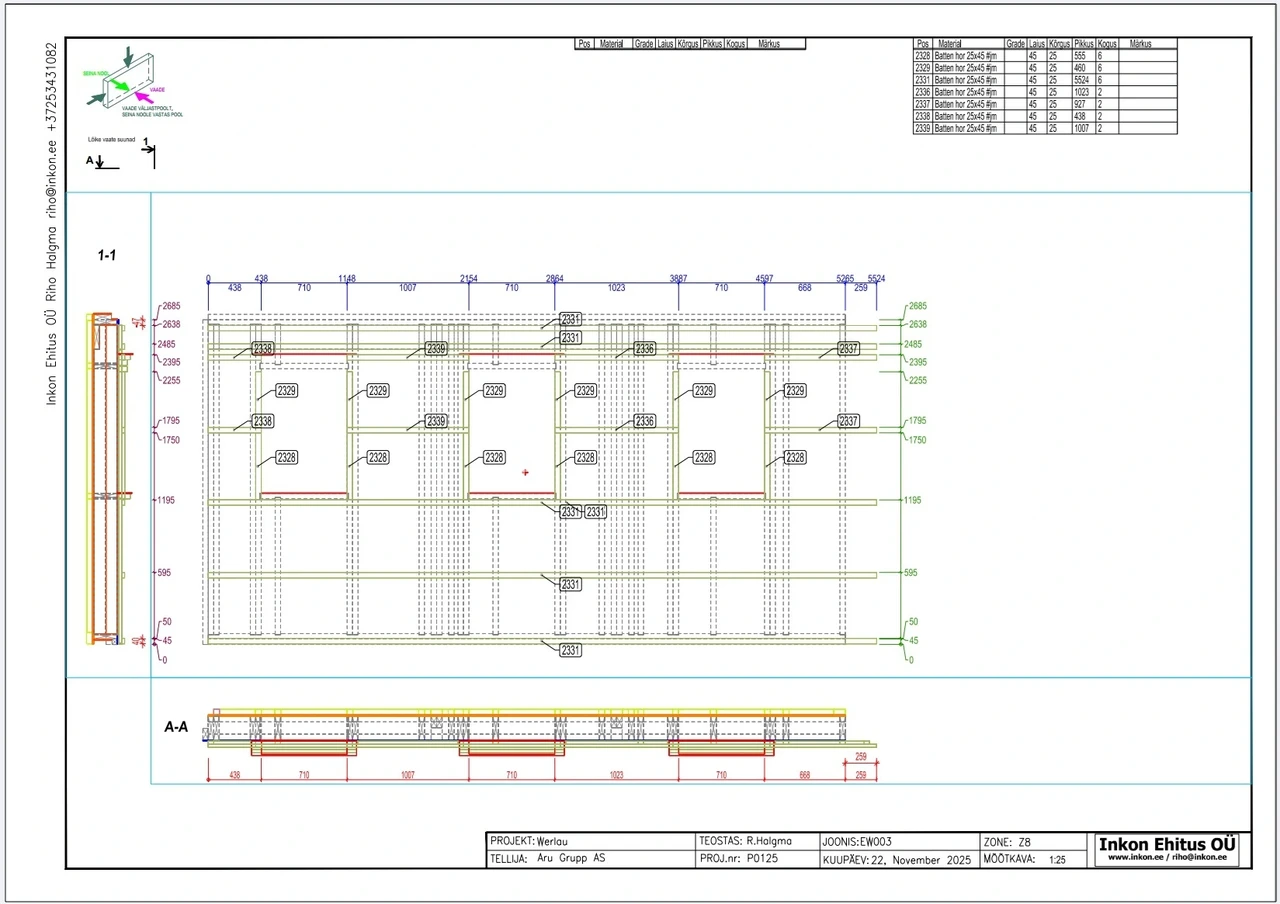Click the Pikkus header in filled table
The height and width of the screenshot is (904, 1280).
click(1083, 44)
